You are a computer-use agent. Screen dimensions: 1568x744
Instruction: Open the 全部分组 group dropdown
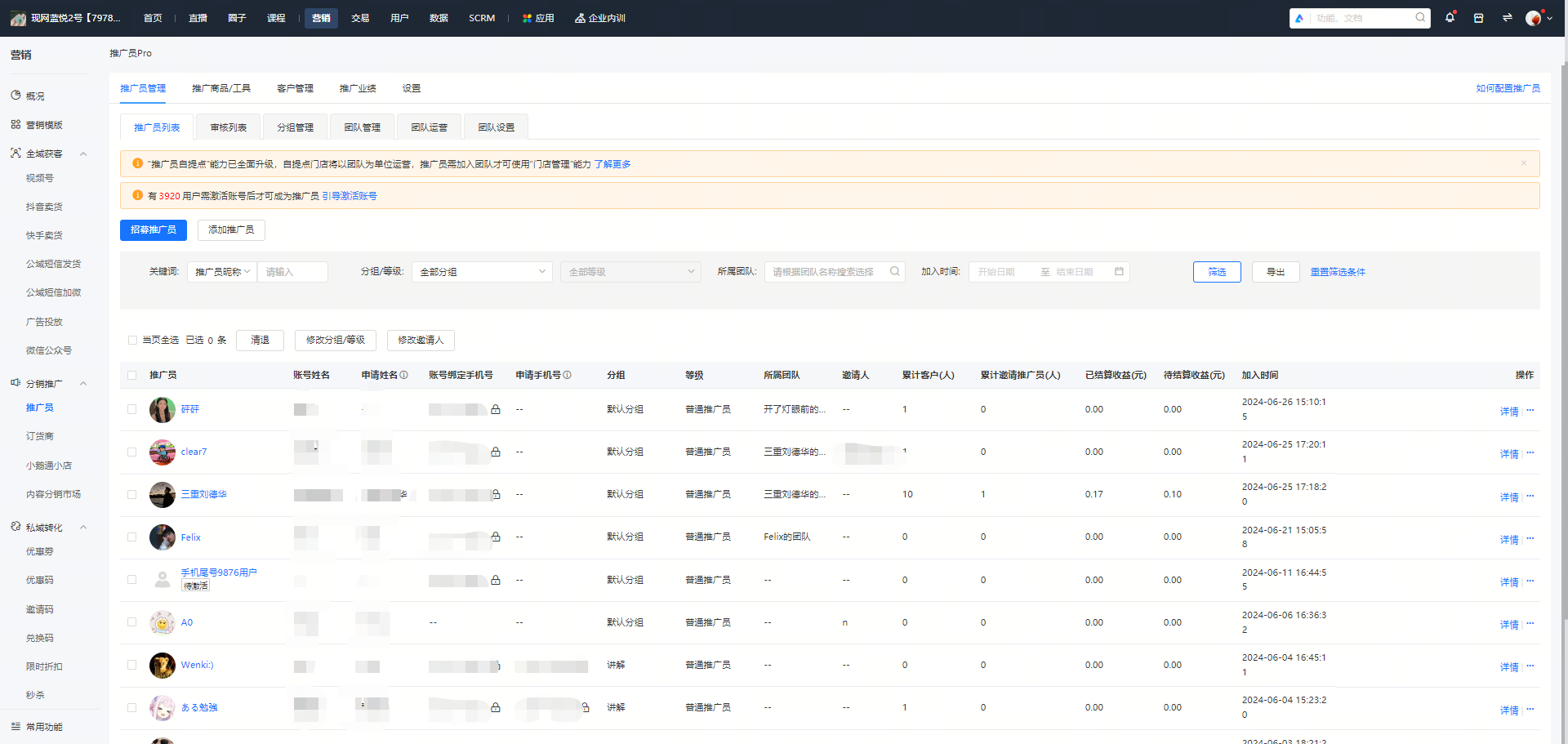pos(482,272)
